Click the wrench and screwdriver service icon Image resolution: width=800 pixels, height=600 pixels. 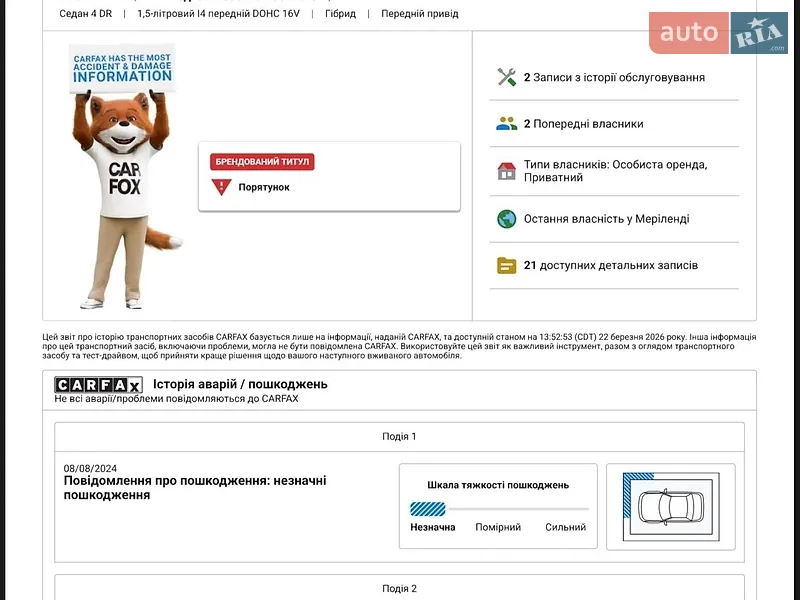click(506, 77)
